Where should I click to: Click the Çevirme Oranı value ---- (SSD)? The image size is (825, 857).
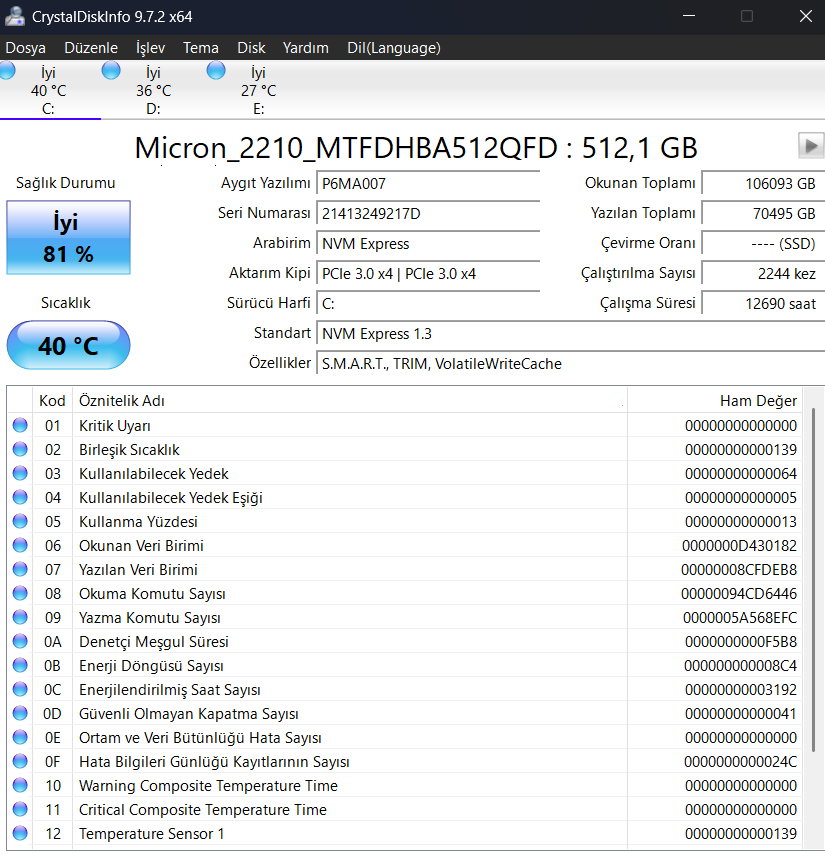[x=763, y=244]
